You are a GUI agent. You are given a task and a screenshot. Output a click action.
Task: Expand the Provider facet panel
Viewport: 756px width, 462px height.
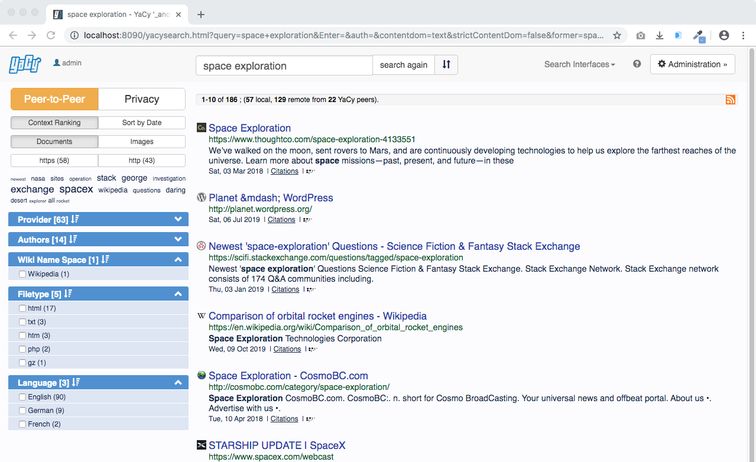click(178, 219)
